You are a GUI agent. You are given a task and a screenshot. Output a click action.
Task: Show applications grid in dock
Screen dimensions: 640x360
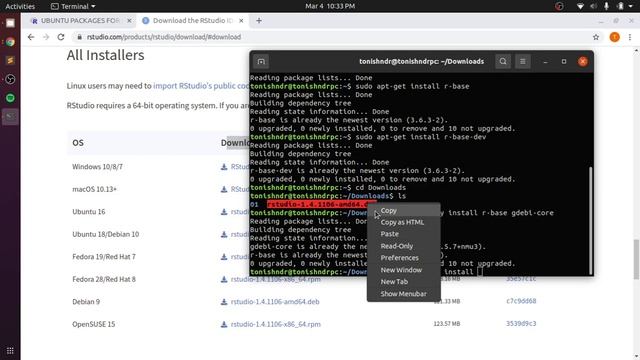click(10, 351)
